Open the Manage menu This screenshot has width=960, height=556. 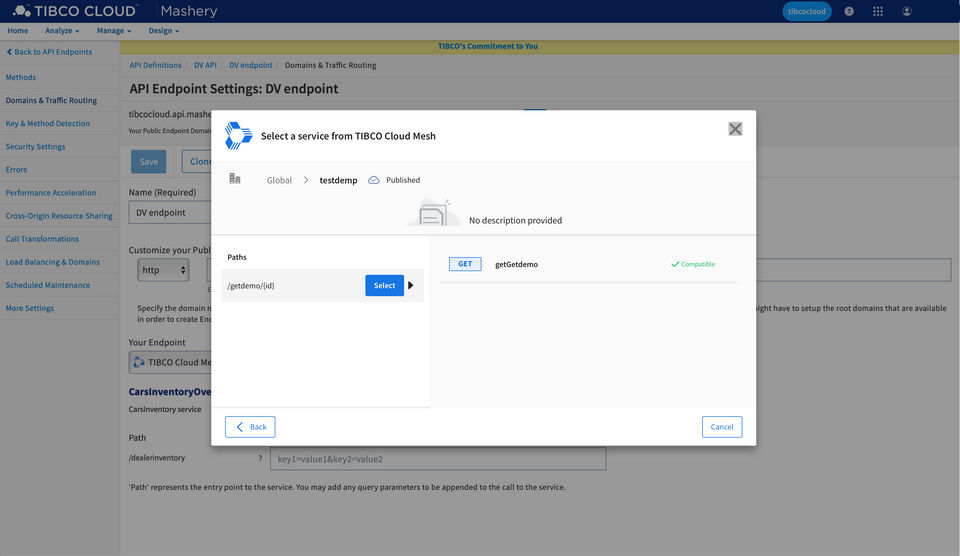pos(114,31)
